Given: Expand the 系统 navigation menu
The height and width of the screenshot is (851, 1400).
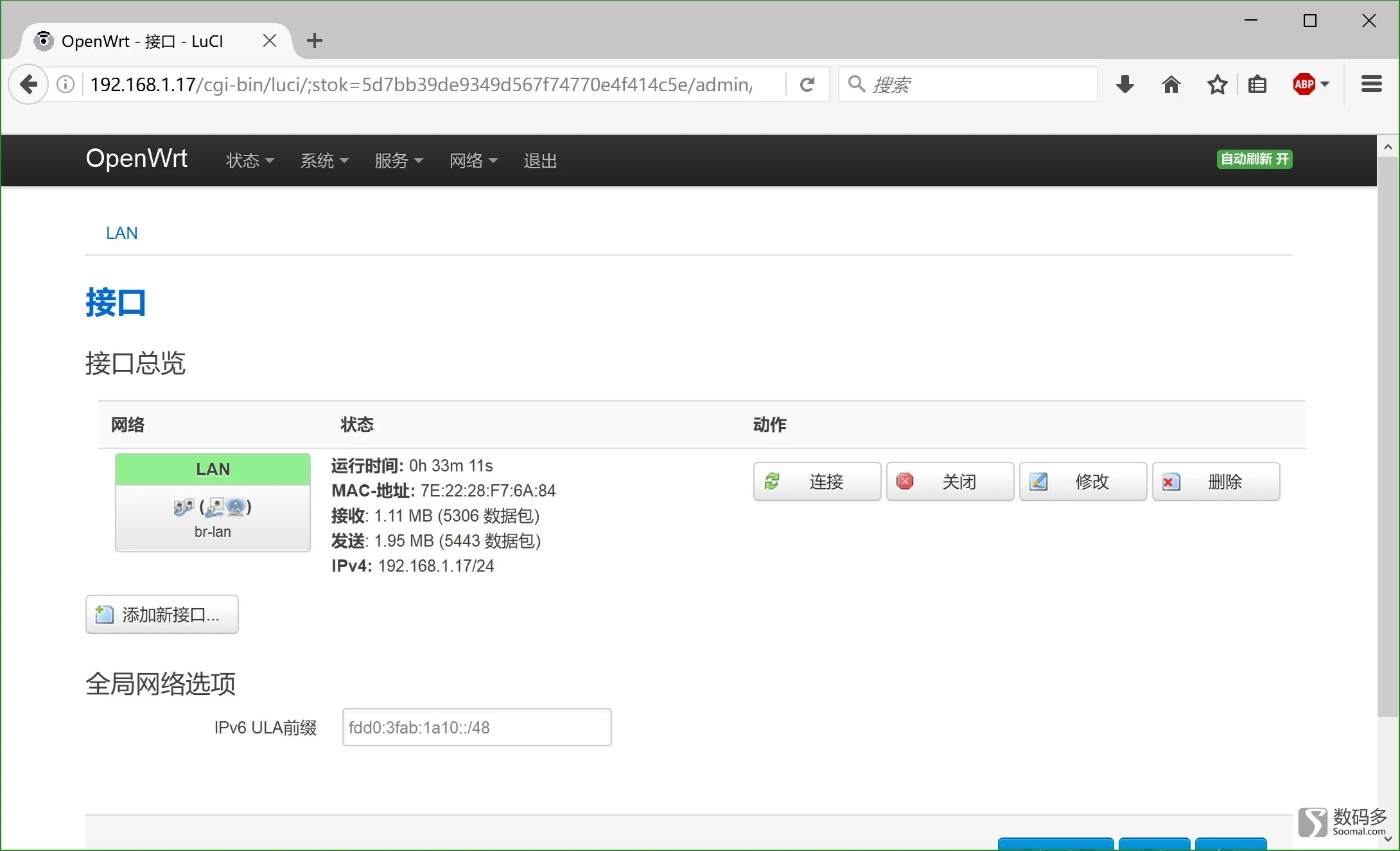Looking at the screenshot, I should (x=324, y=161).
